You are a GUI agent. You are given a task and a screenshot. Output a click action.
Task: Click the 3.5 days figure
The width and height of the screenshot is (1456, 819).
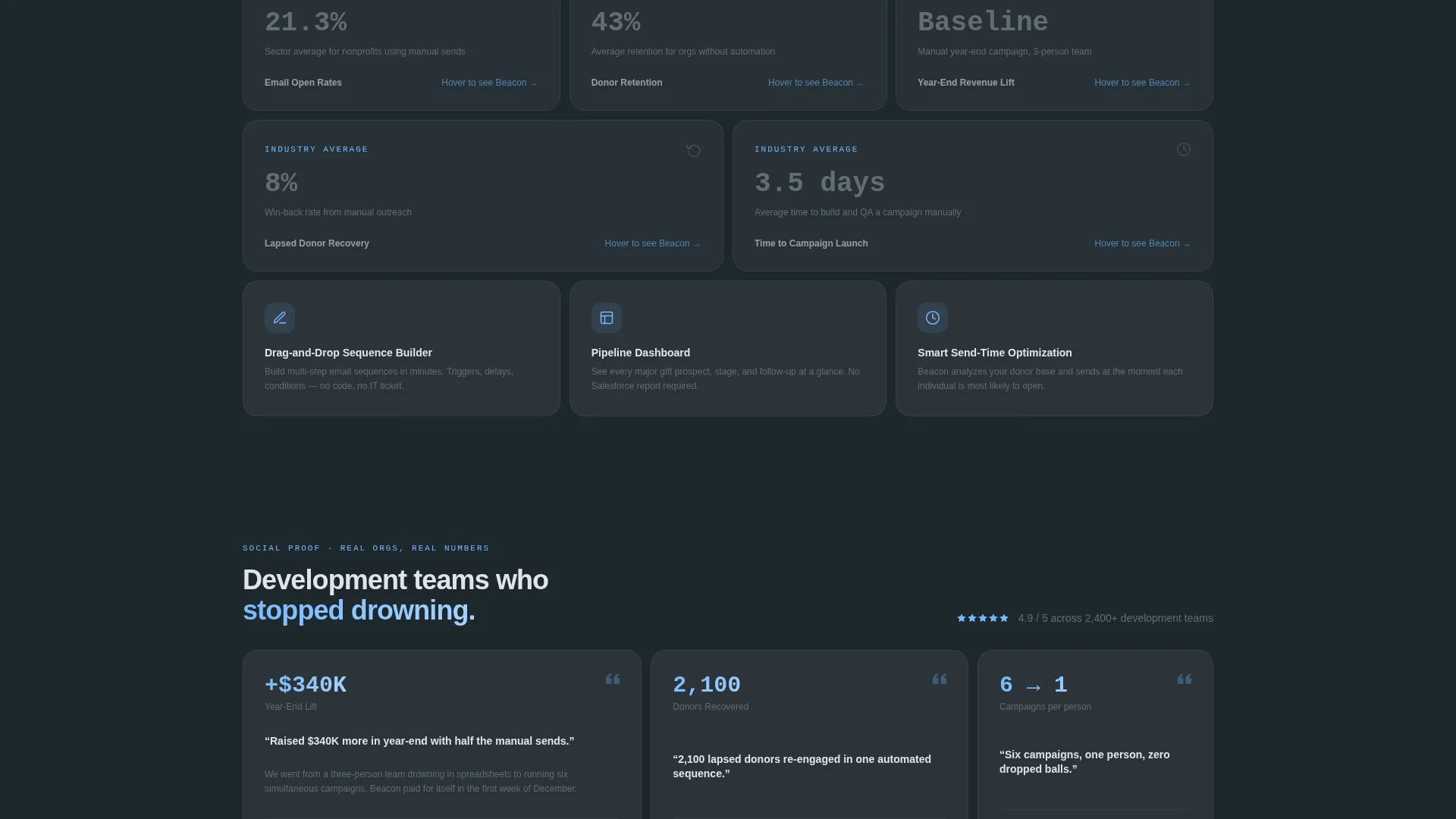[x=820, y=183]
